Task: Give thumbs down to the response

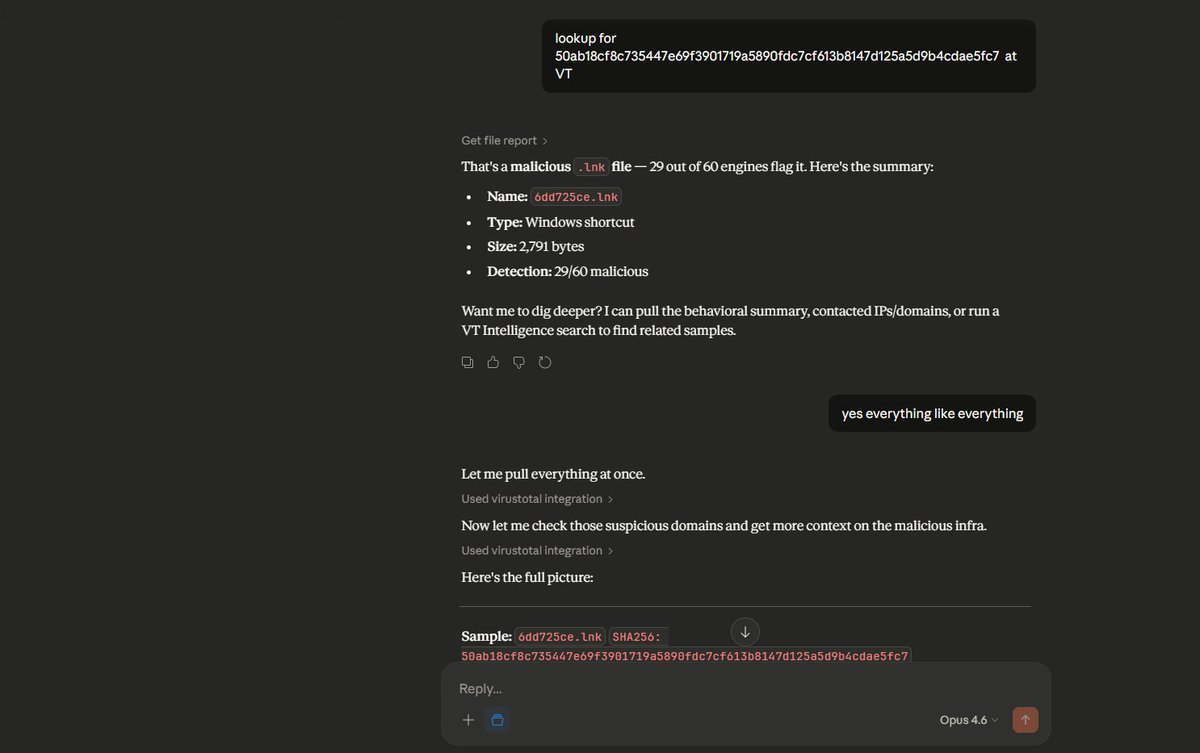Action: (x=519, y=362)
